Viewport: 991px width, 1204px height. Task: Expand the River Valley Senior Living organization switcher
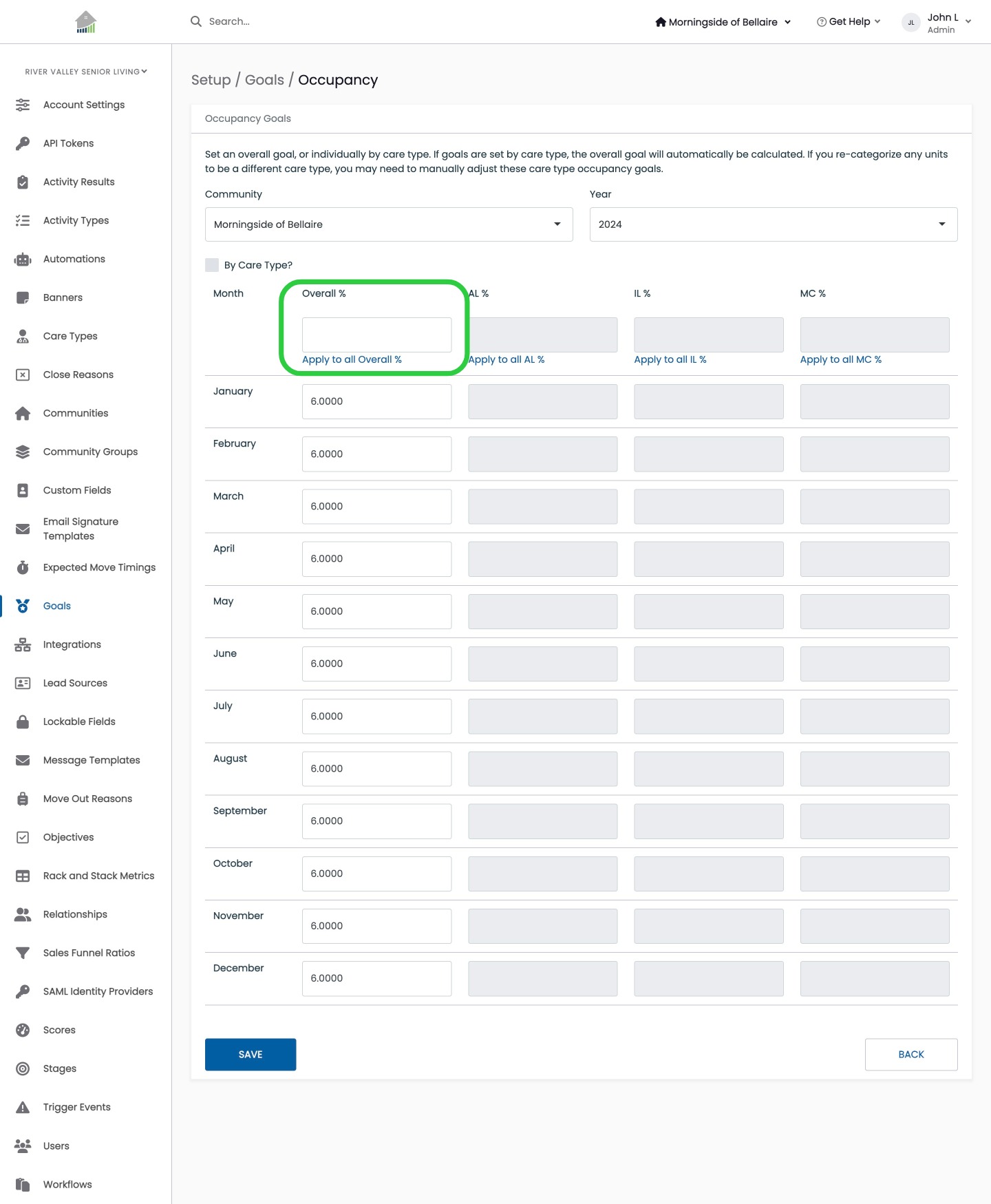pyautogui.click(x=86, y=72)
